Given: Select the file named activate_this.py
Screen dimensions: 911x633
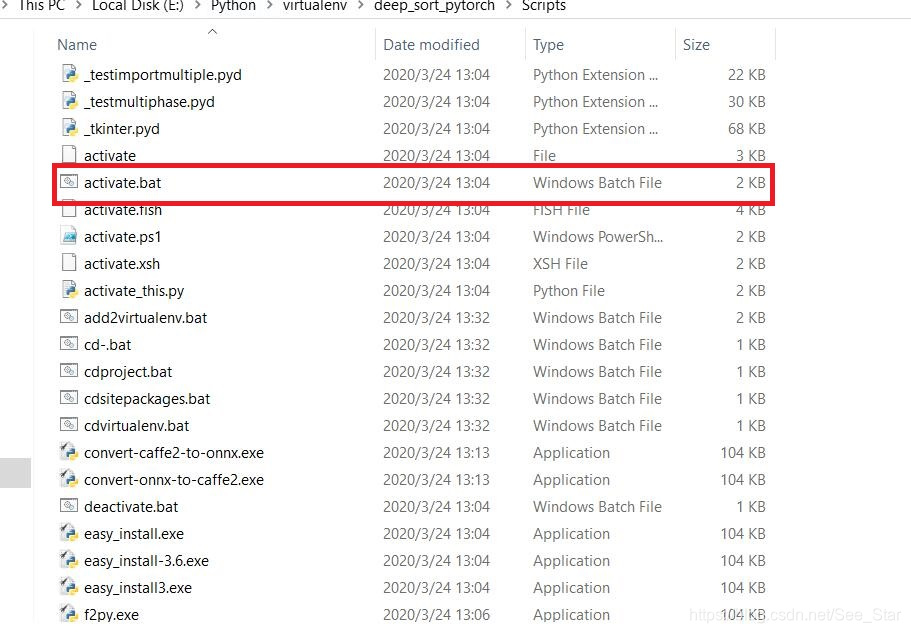Looking at the screenshot, I should pyautogui.click(x=134, y=290).
